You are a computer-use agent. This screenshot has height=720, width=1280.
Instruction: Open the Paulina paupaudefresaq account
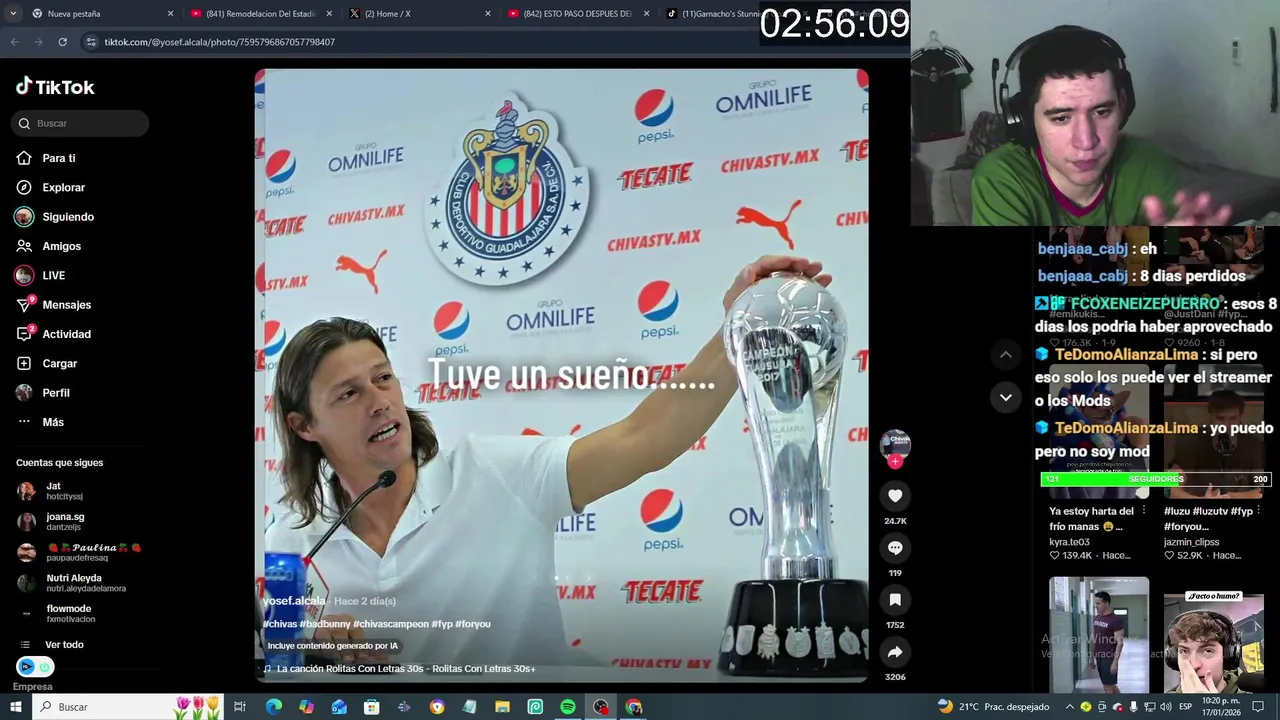point(80,552)
